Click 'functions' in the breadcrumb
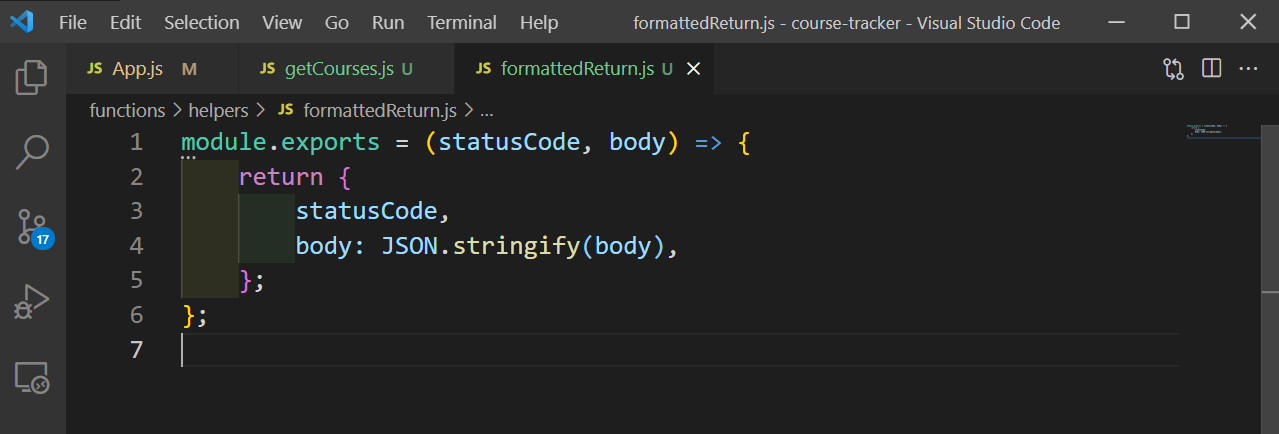Screen dimensions: 1279x434 127,110
